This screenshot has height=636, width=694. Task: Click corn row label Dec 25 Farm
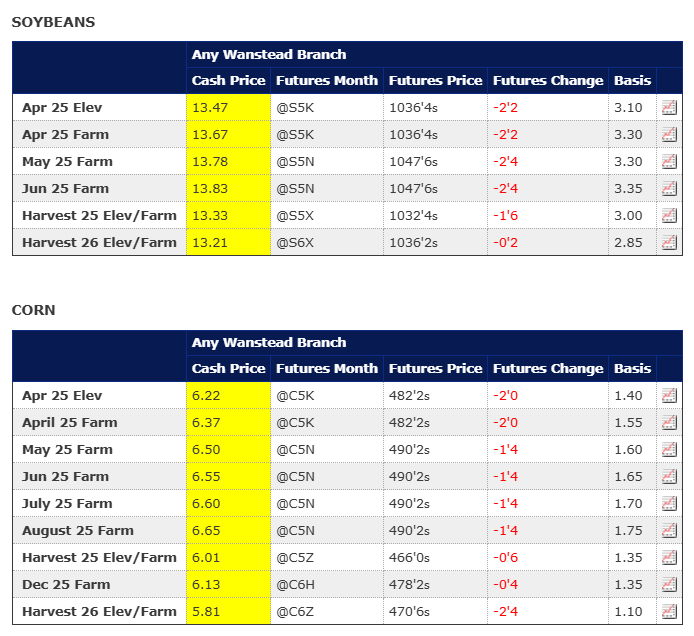coord(66,584)
